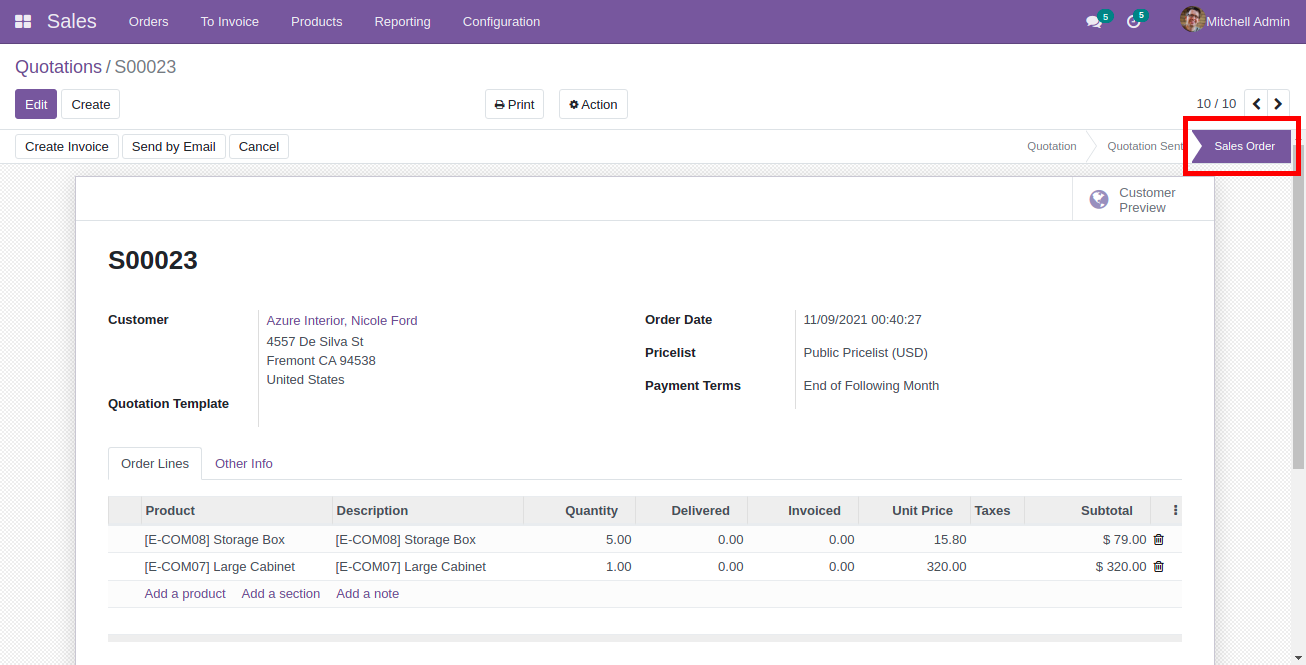The width and height of the screenshot is (1306, 665).
Task: Switch to the Other Info tab
Action: tap(243, 464)
